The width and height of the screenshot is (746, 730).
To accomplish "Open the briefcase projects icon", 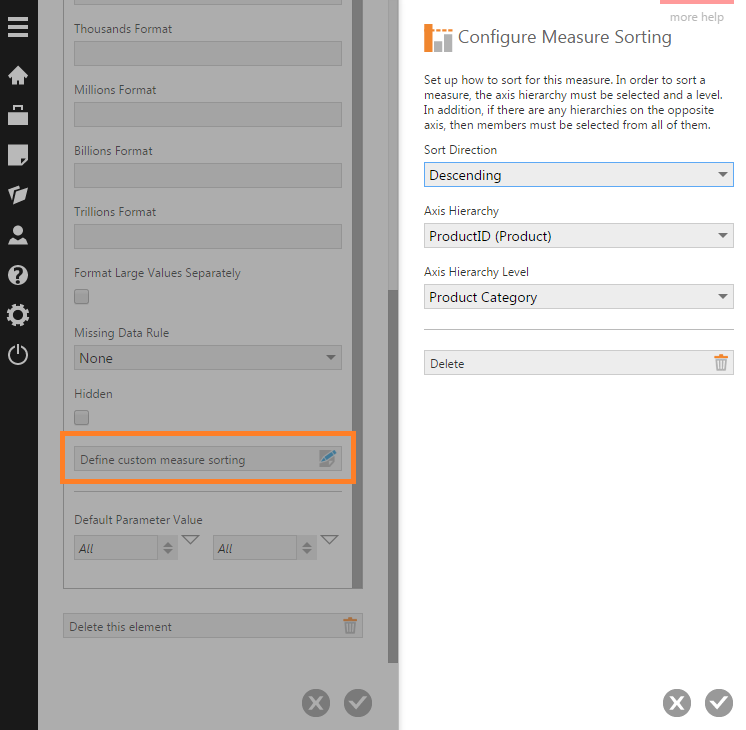I will pyautogui.click(x=18, y=115).
